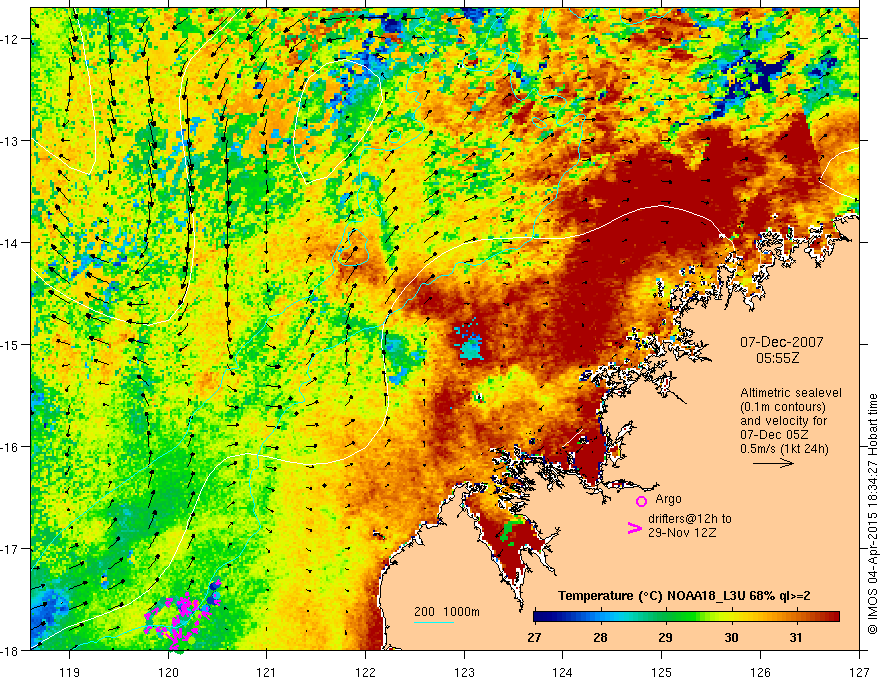Viewport: 880px width, 680px height.
Task: Click the IMOS copyright timestamp text
Action: [872, 516]
